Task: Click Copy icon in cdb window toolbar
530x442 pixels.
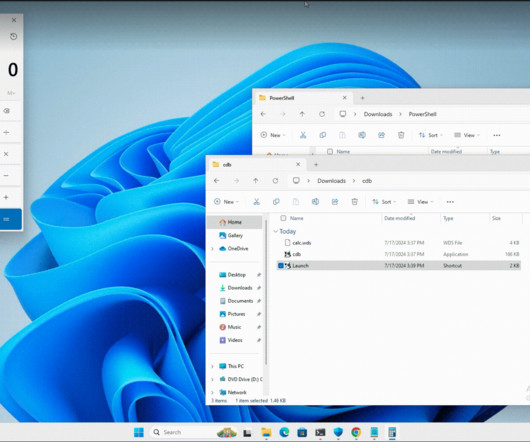Action: click(x=276, y=202)
